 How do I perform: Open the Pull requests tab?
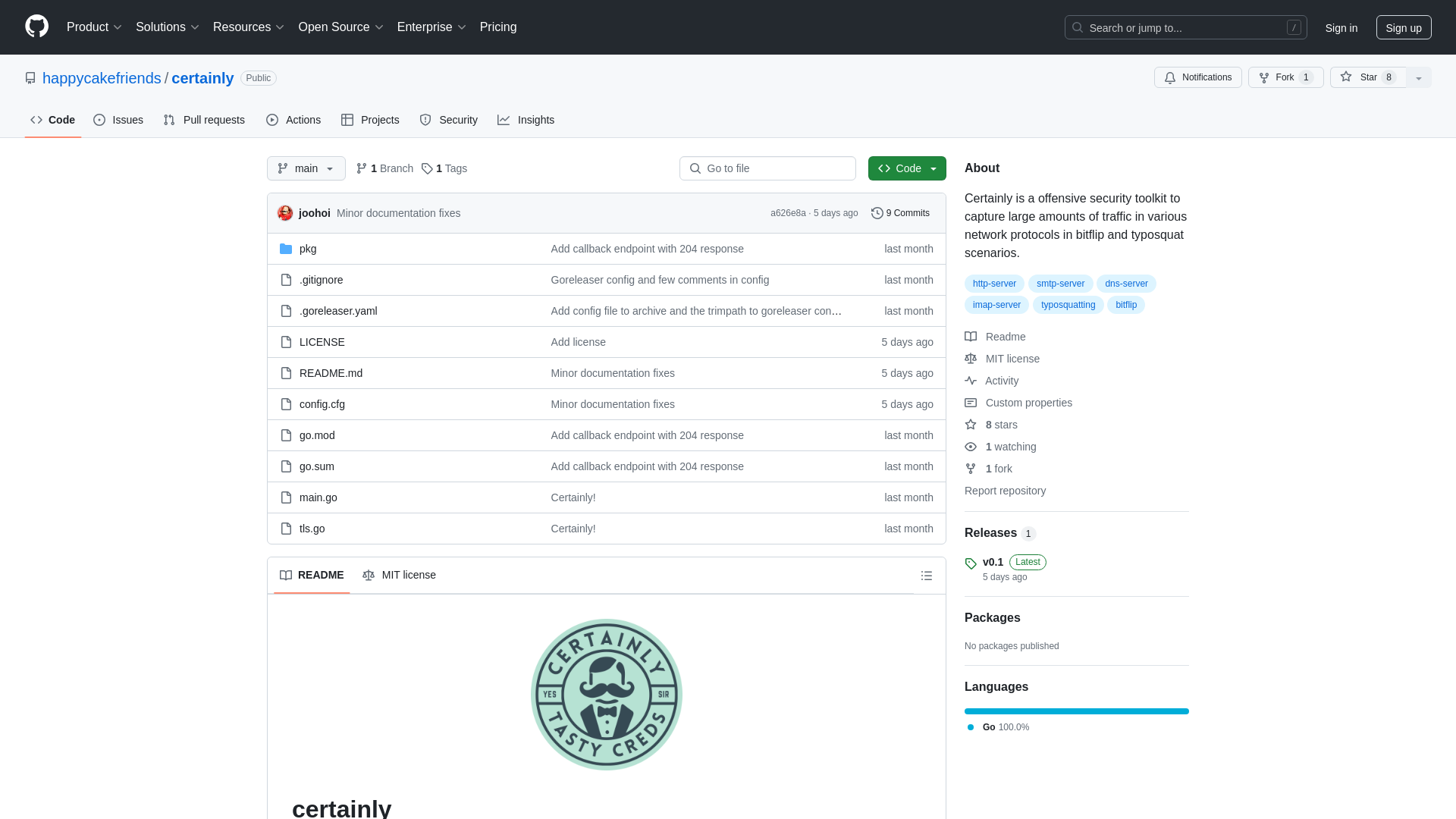pos(205,120)
